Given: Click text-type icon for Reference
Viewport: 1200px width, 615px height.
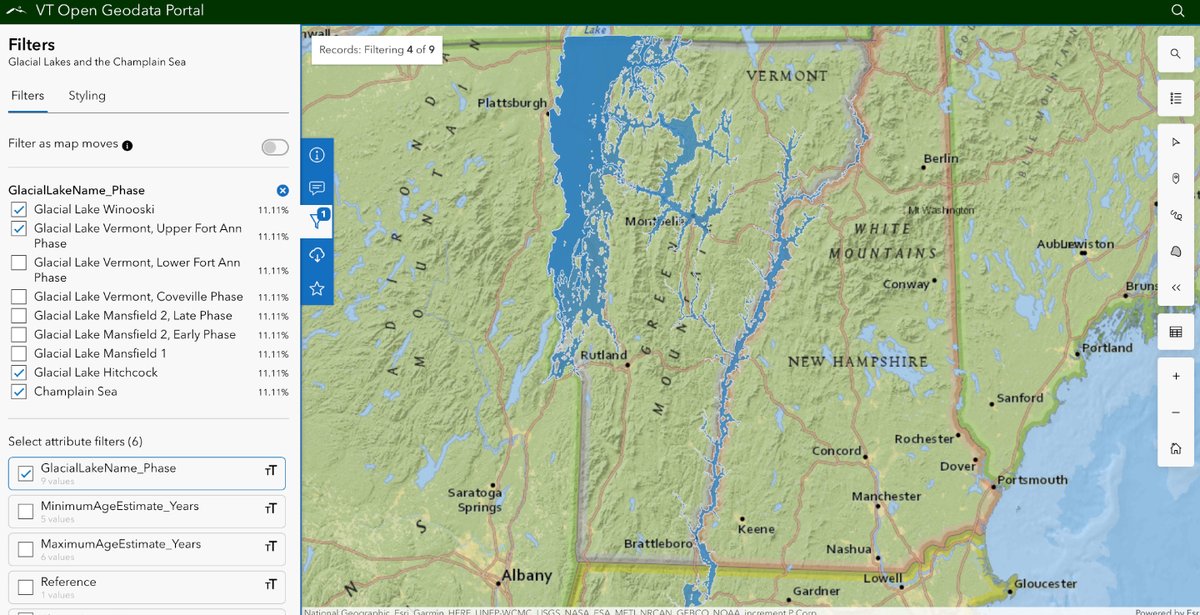Looking at the screenshot, I should (270, 585).
